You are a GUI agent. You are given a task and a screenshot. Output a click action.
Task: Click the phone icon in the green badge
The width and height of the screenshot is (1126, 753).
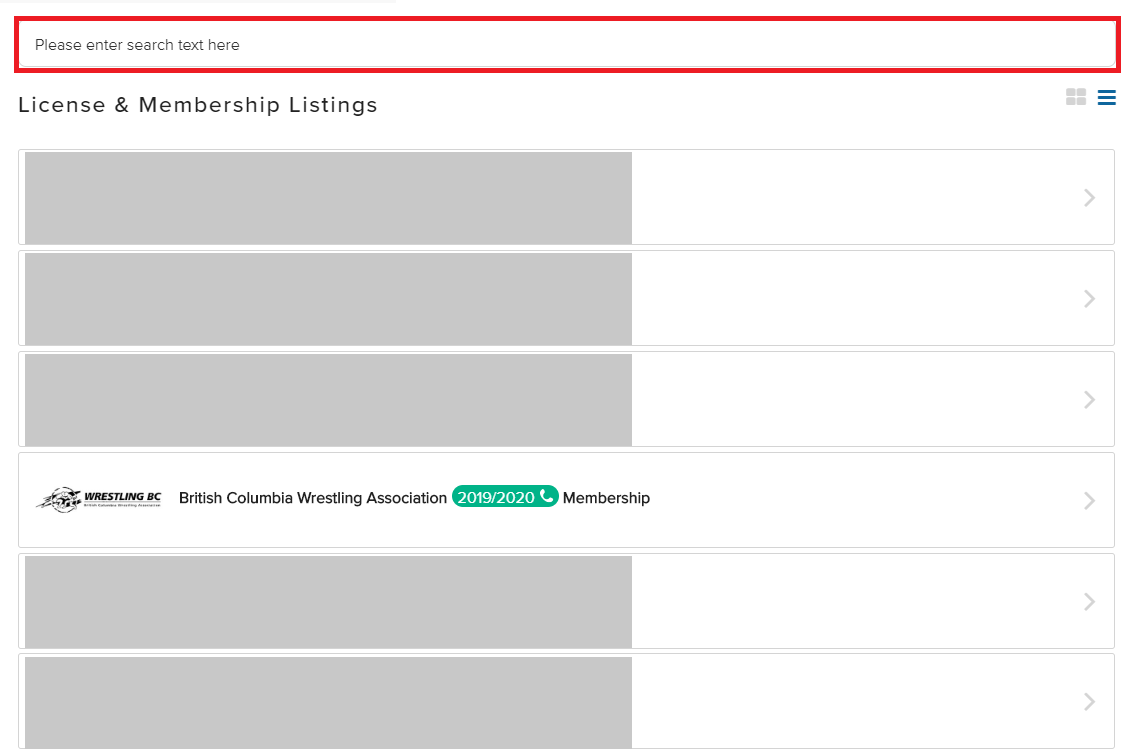[547, 496]
